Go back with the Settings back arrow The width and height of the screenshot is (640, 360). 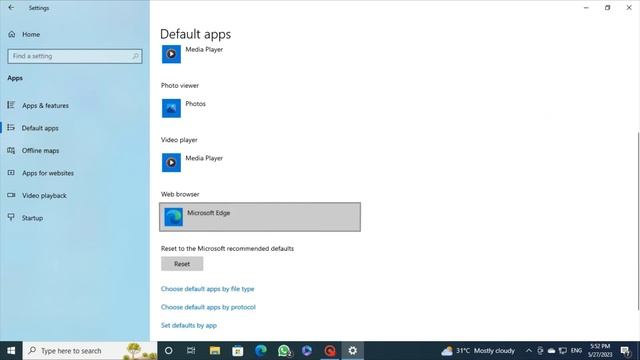coord(11,8)
